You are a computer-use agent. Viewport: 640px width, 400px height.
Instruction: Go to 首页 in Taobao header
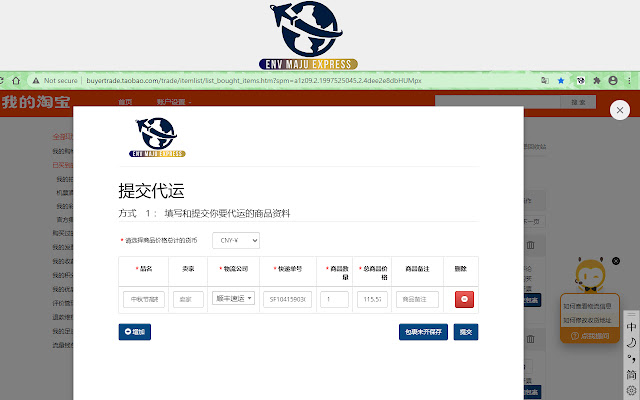pos(125,102)
